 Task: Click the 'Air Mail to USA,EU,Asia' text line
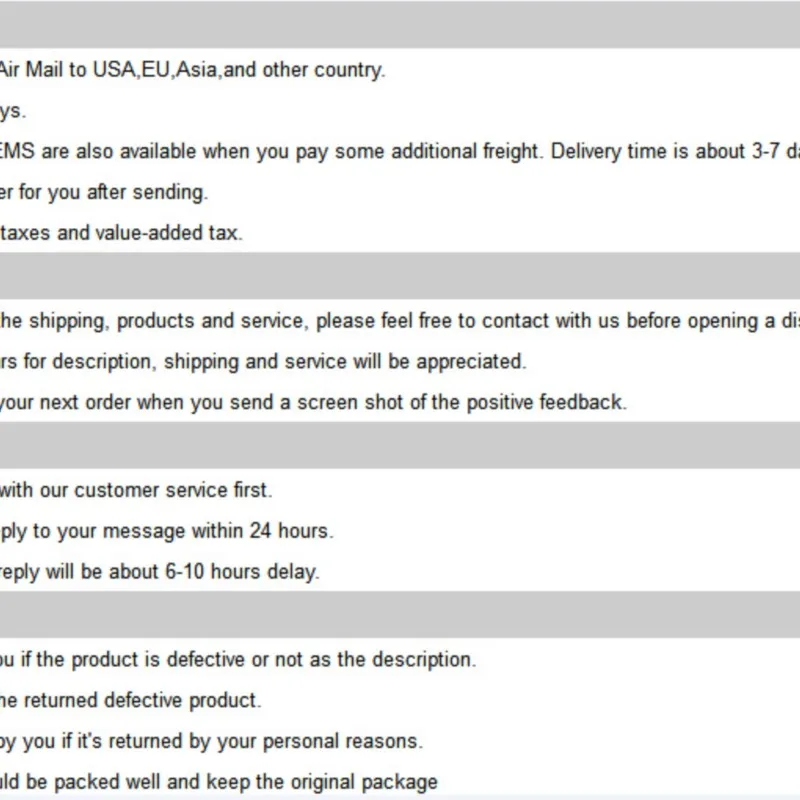point(190,71)
